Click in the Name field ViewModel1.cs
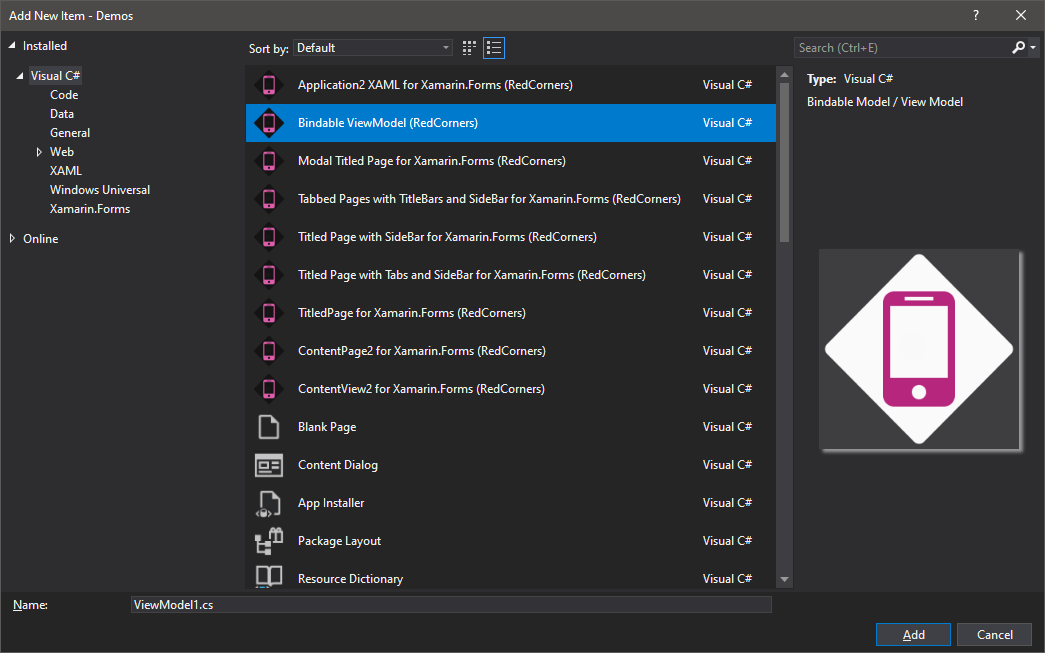 [x=451, y=605]
